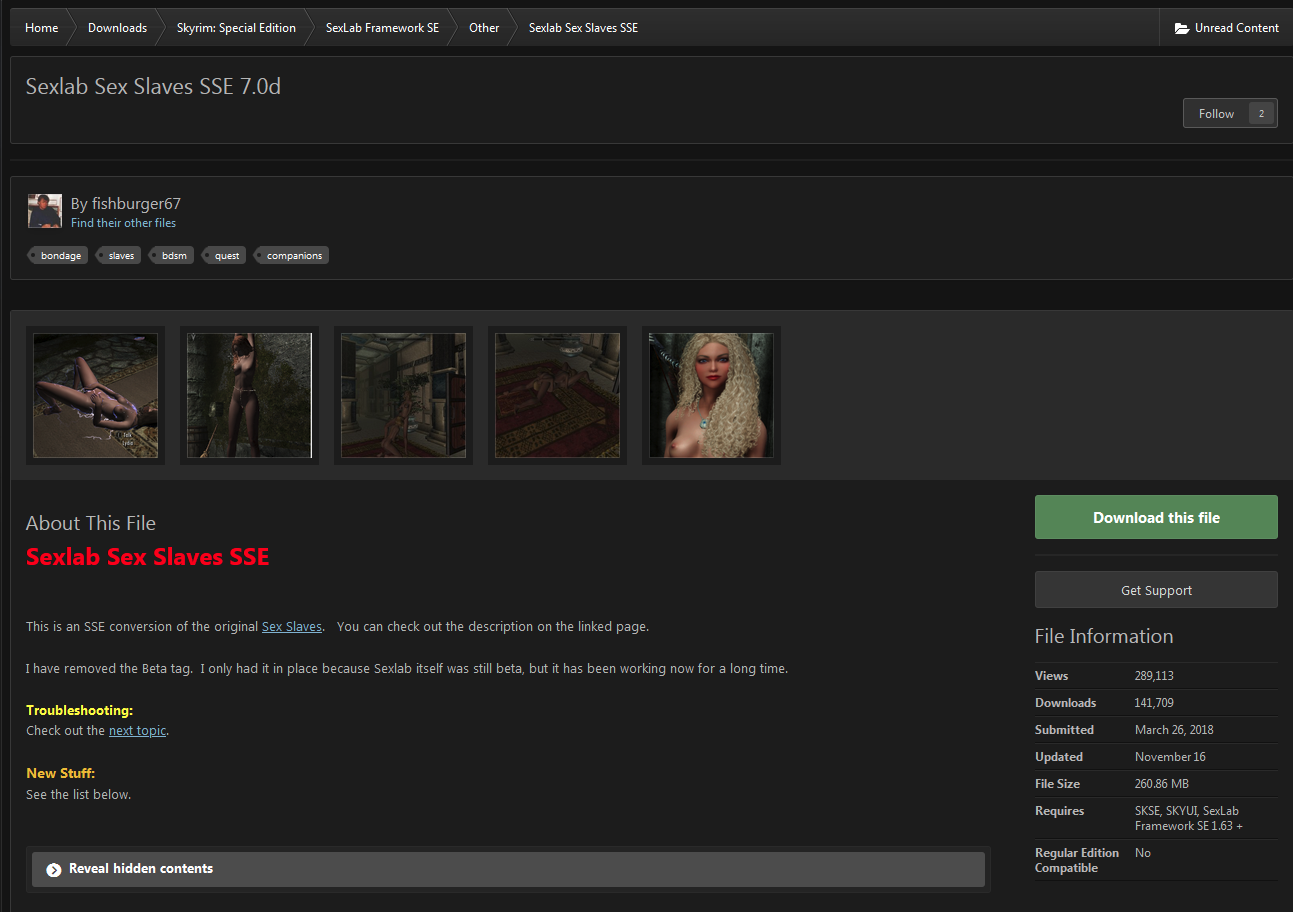
Task: Click Download this file button
Action: click(1156, 517)
